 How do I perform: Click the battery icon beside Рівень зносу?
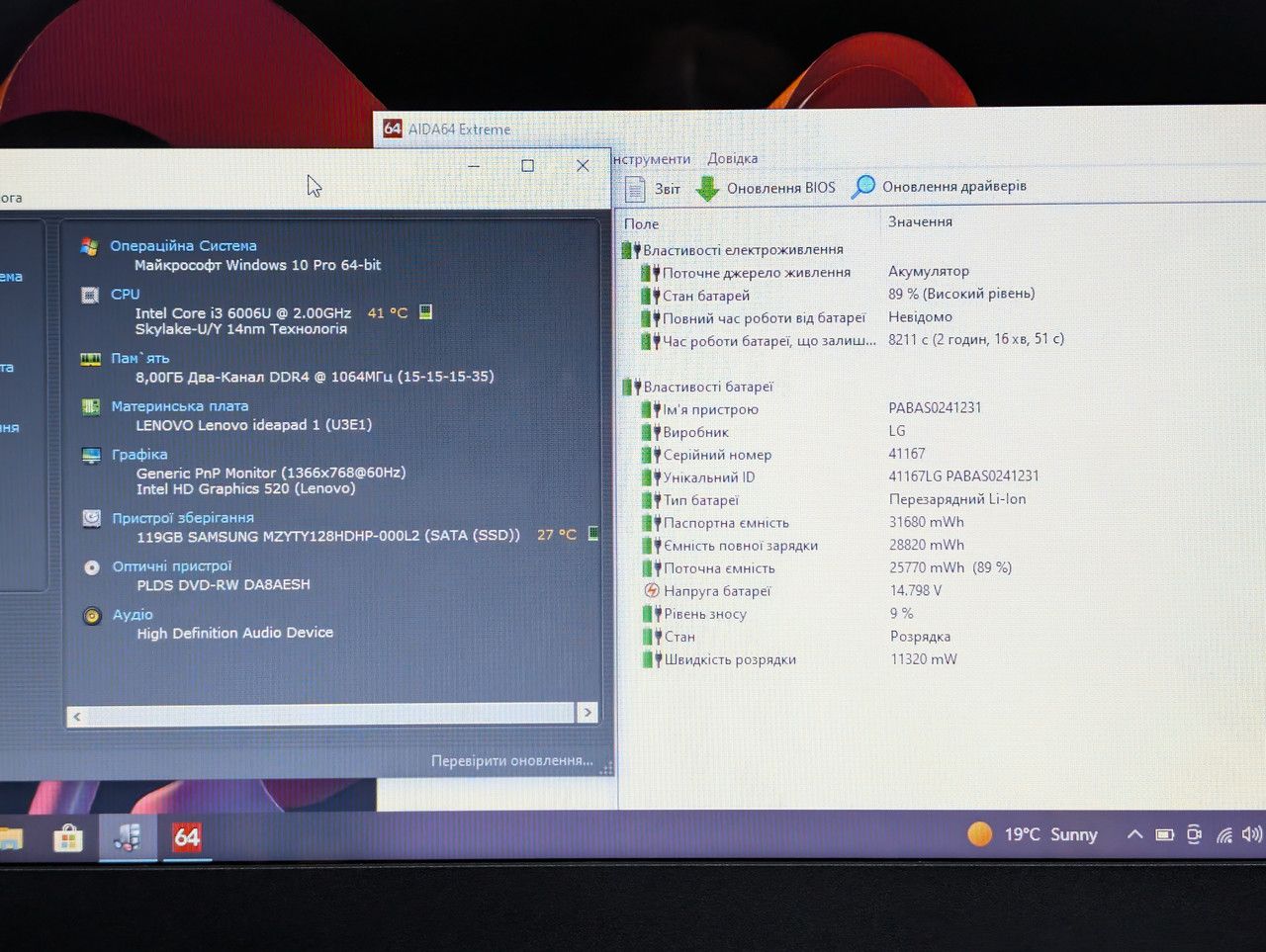click(x=651, y=614)
